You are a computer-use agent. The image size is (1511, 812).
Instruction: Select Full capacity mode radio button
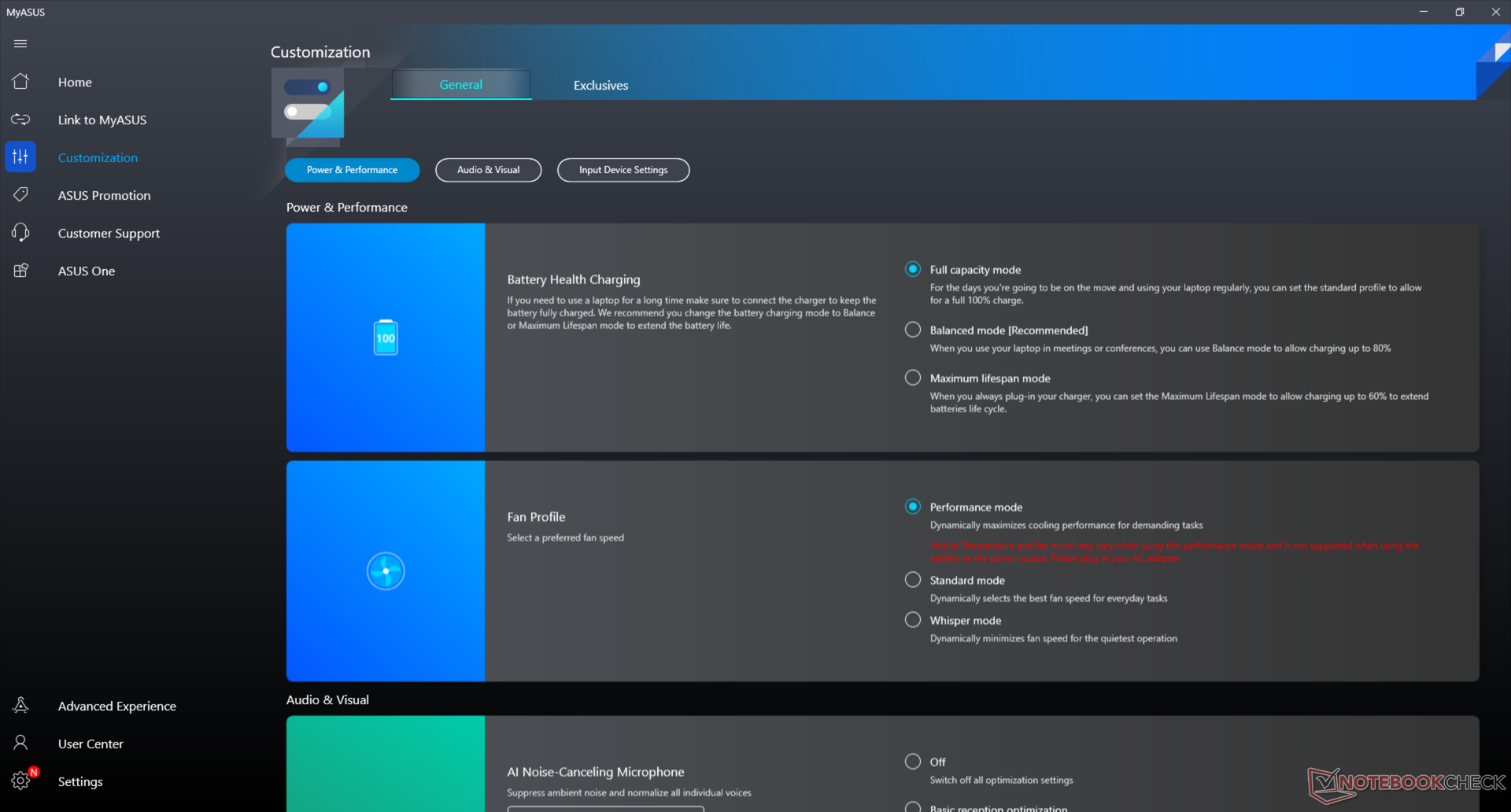[x=913, y=269]
